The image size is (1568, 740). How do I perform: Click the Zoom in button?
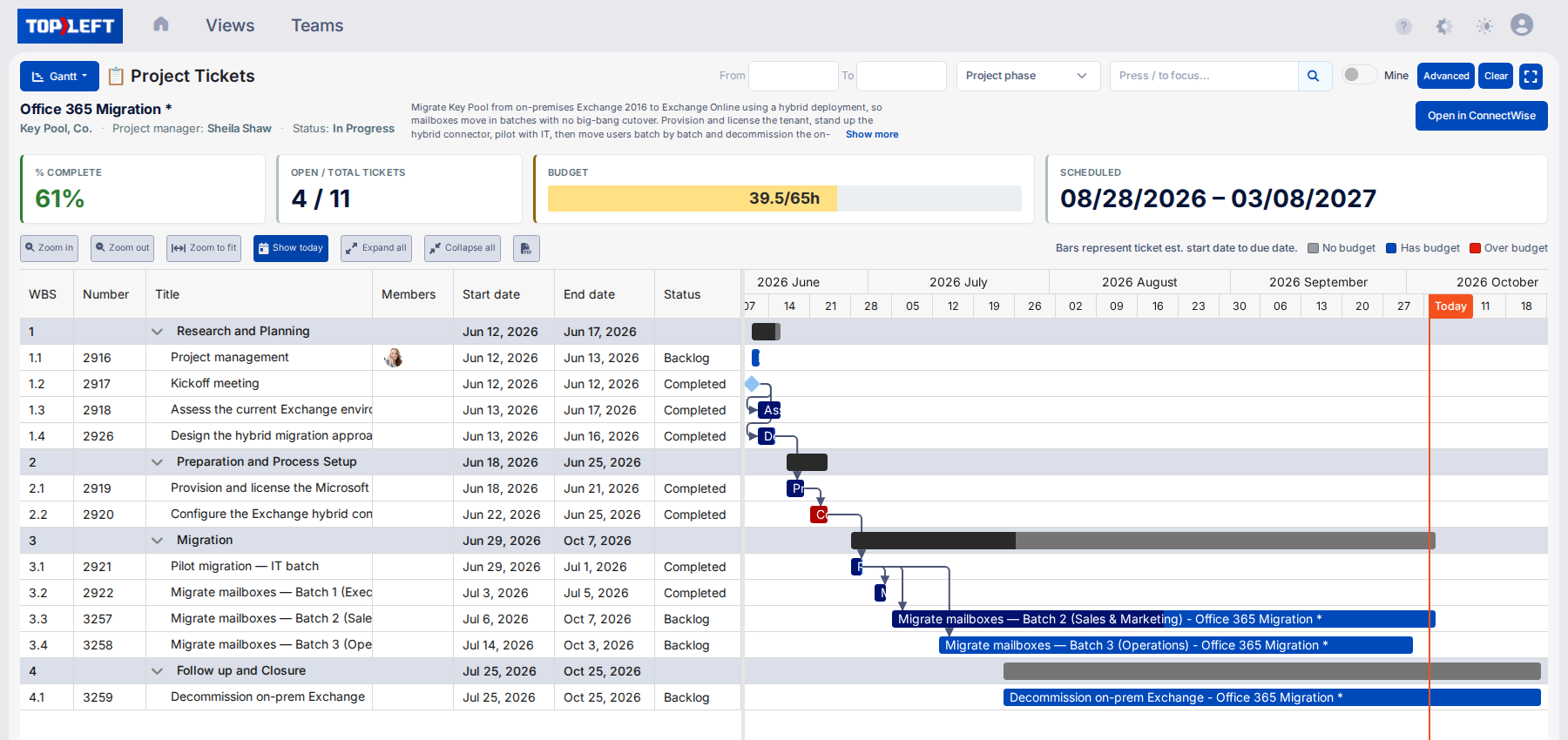tap(49, 248)
